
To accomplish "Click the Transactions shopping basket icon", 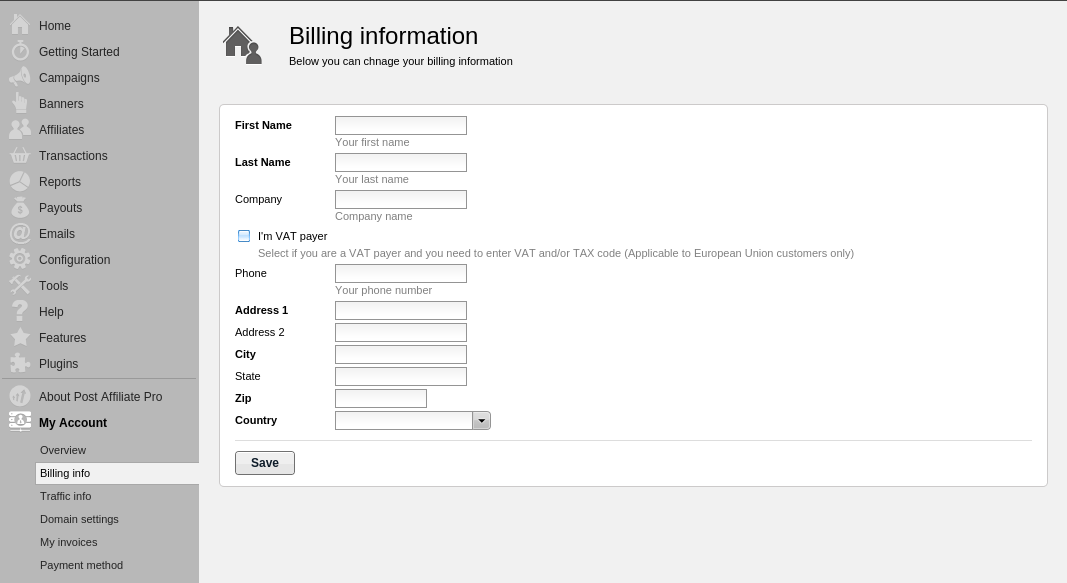I will click(x=20, y=156).
